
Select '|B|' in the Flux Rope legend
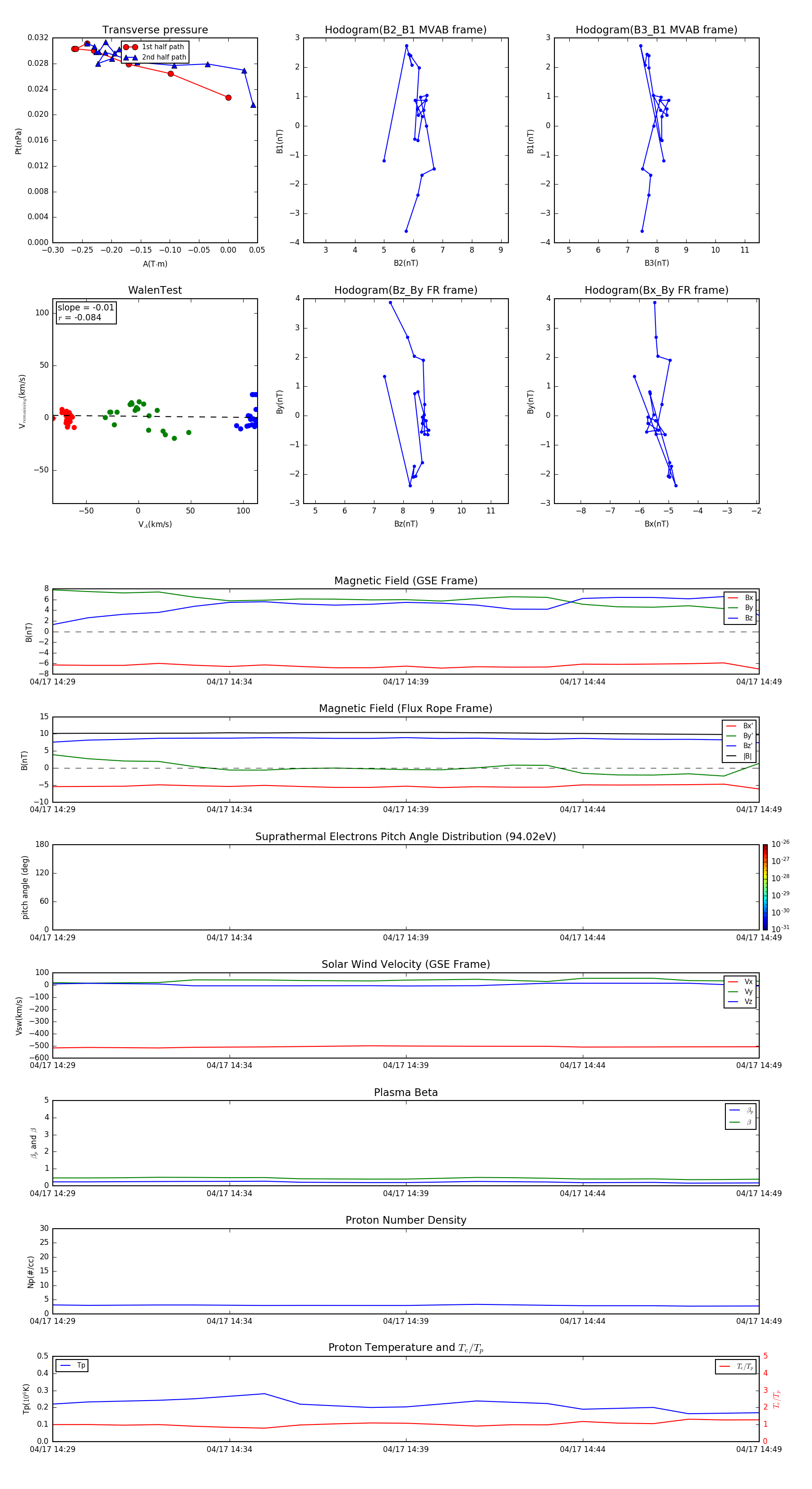(739, 756)
